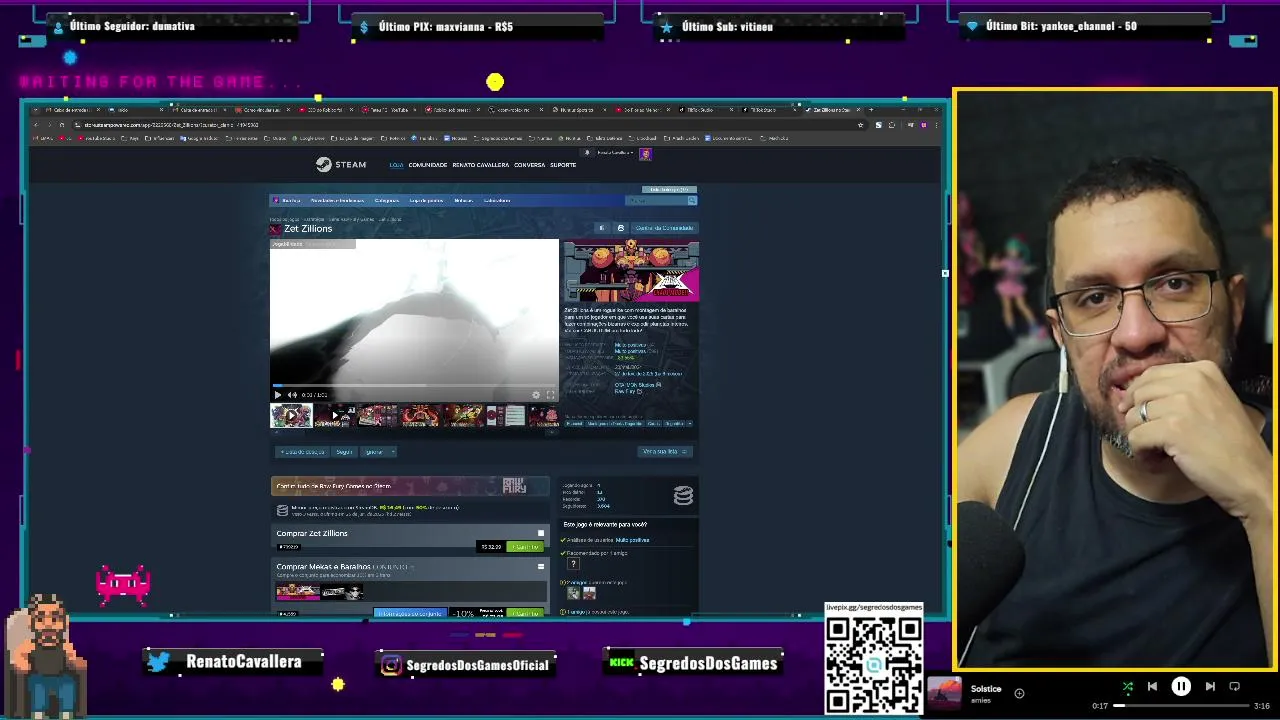Open bundle information button

410,613
